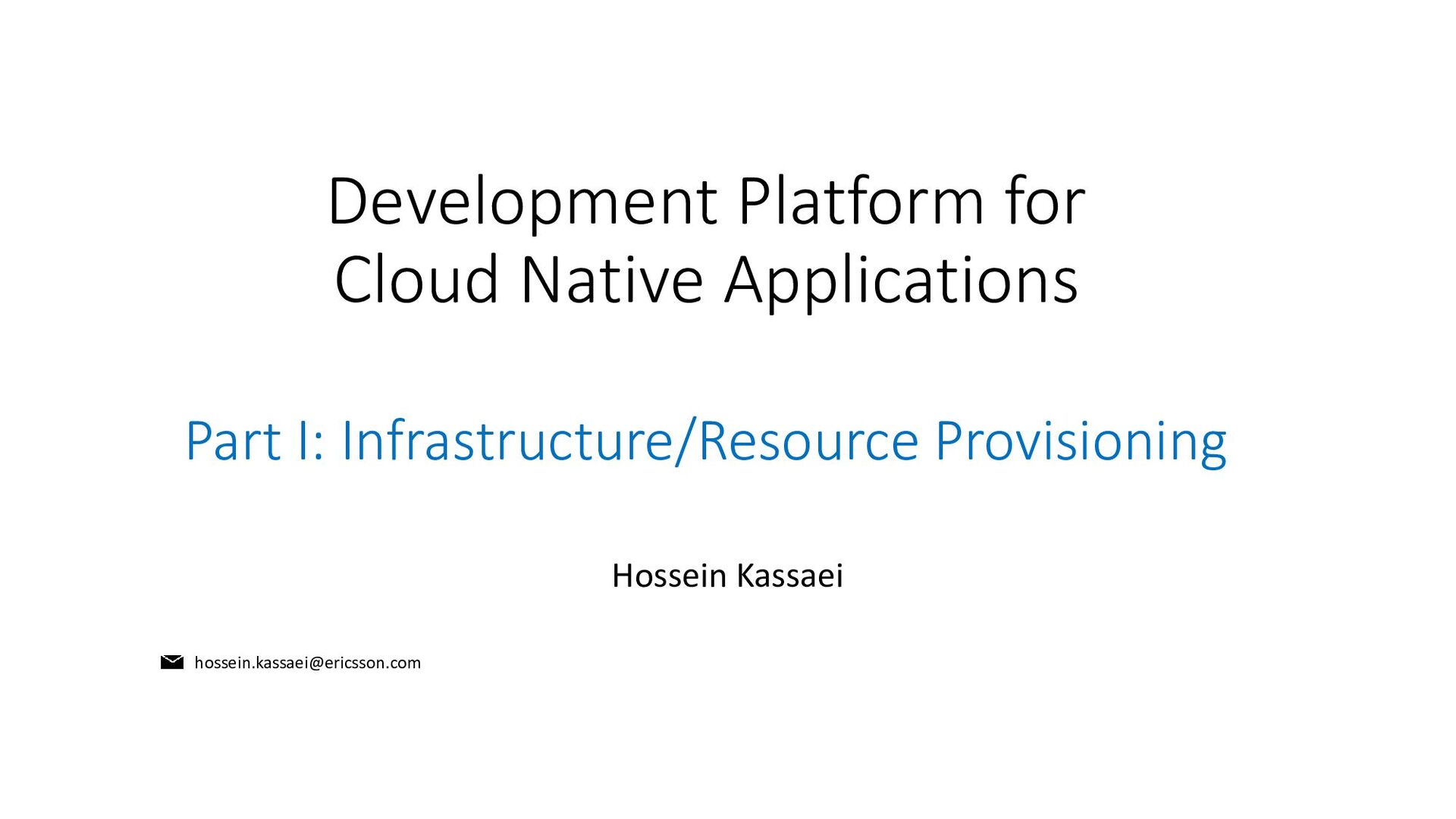Click the email hossein.kassaei@ericsson.com

307,663
